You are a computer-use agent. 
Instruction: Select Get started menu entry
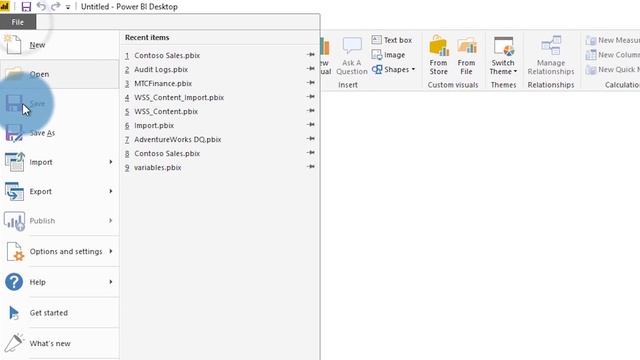[60, 313]
